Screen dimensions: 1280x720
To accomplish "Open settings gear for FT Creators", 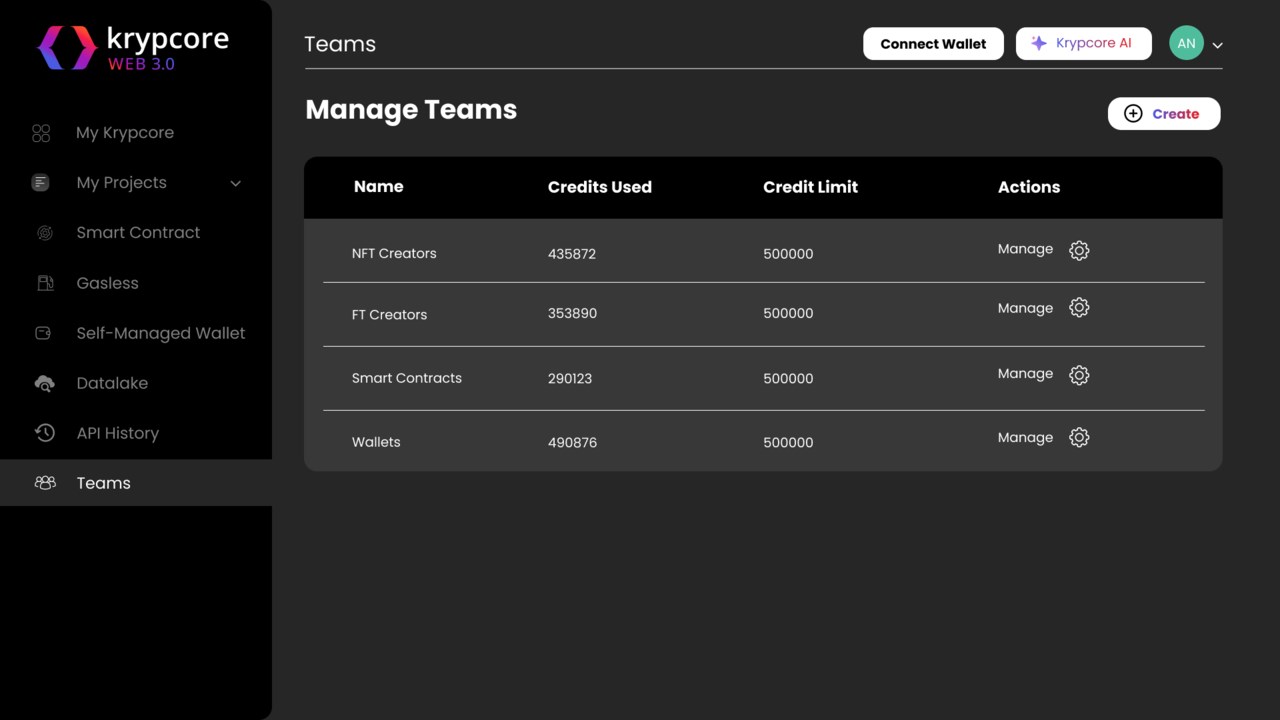I will (x=1079, y=308).
